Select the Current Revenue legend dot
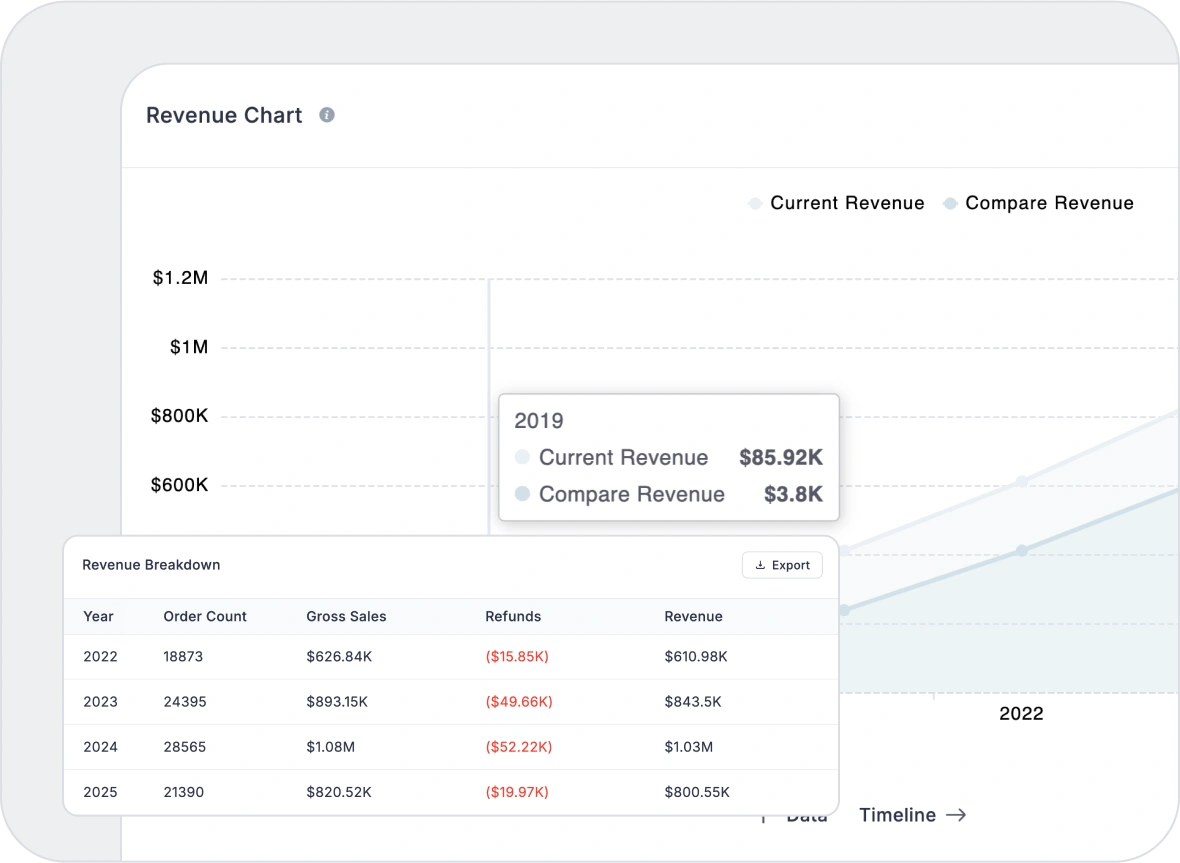Viewport: 1180px width, 863px height. (753, 203)
